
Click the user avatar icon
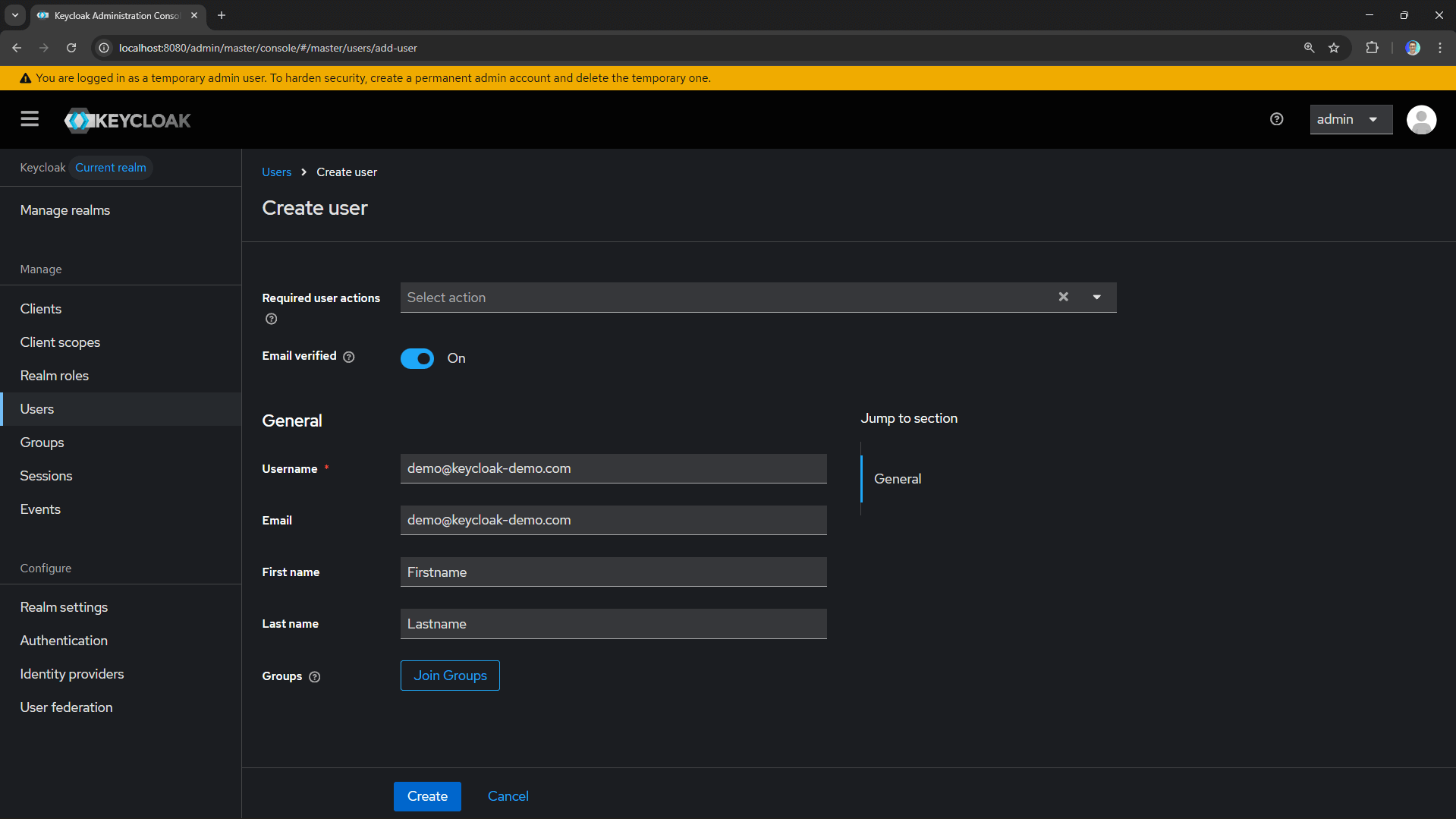[1421, 119]
